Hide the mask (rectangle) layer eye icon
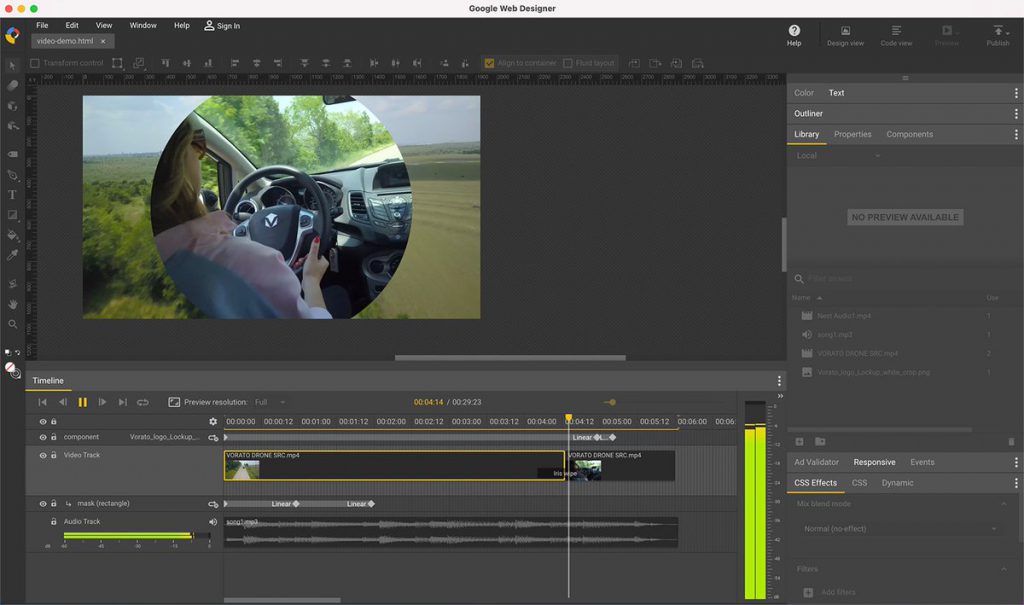1024x605 pixels. coord(43,504)
